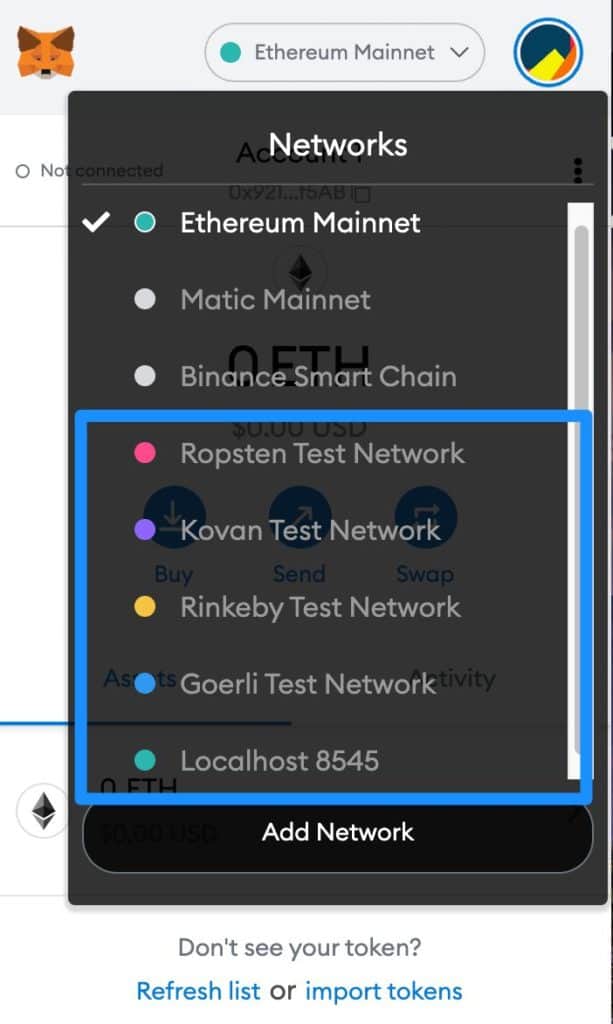Screen dimensions: 613x1024
Task: Click the account options three-dot icon
Action: point(578,170)
